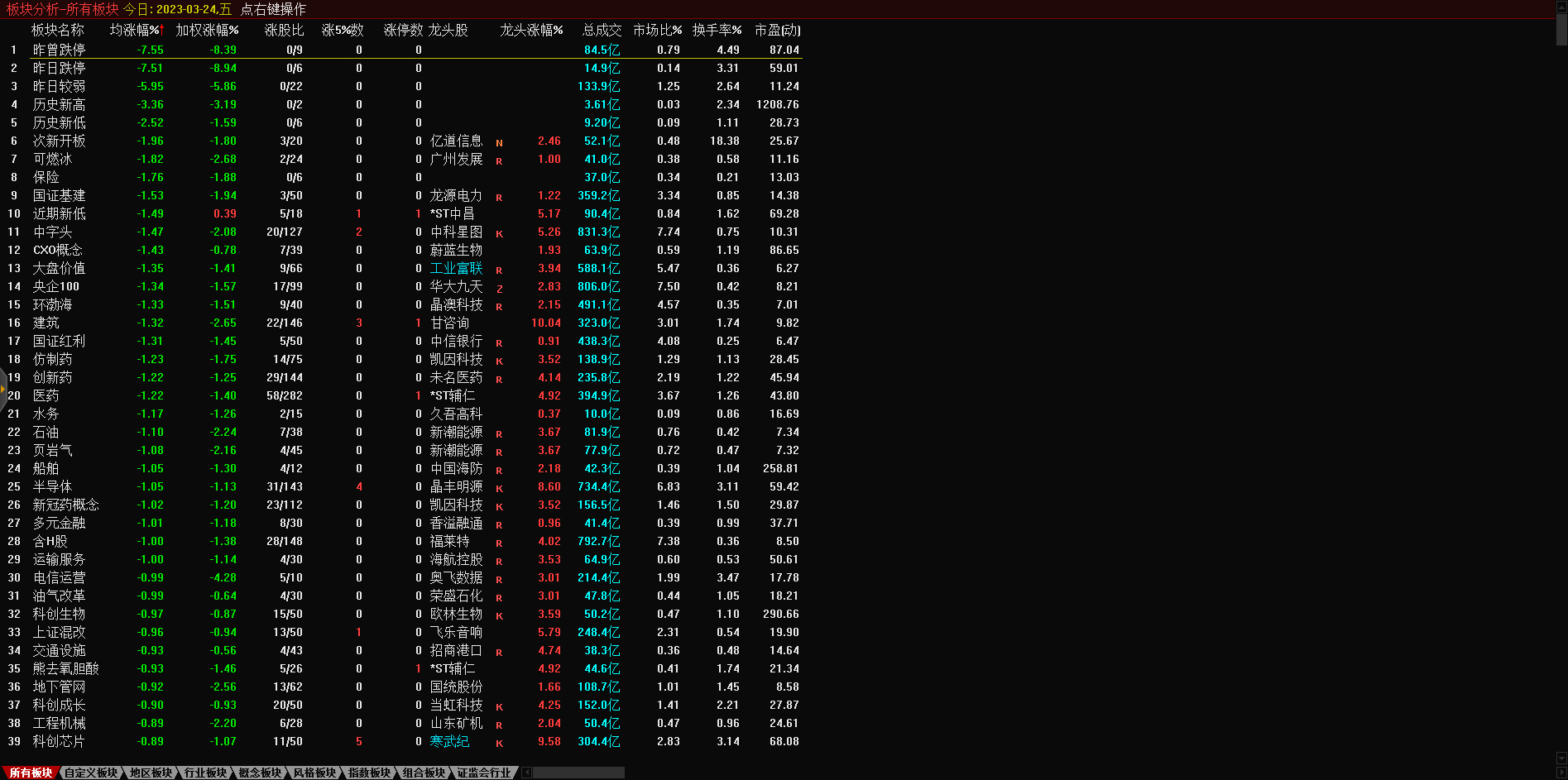Open the 行业板块 tab
Image resolution: width=1568 pixels, height=780 pixels.
coord(205,773)
